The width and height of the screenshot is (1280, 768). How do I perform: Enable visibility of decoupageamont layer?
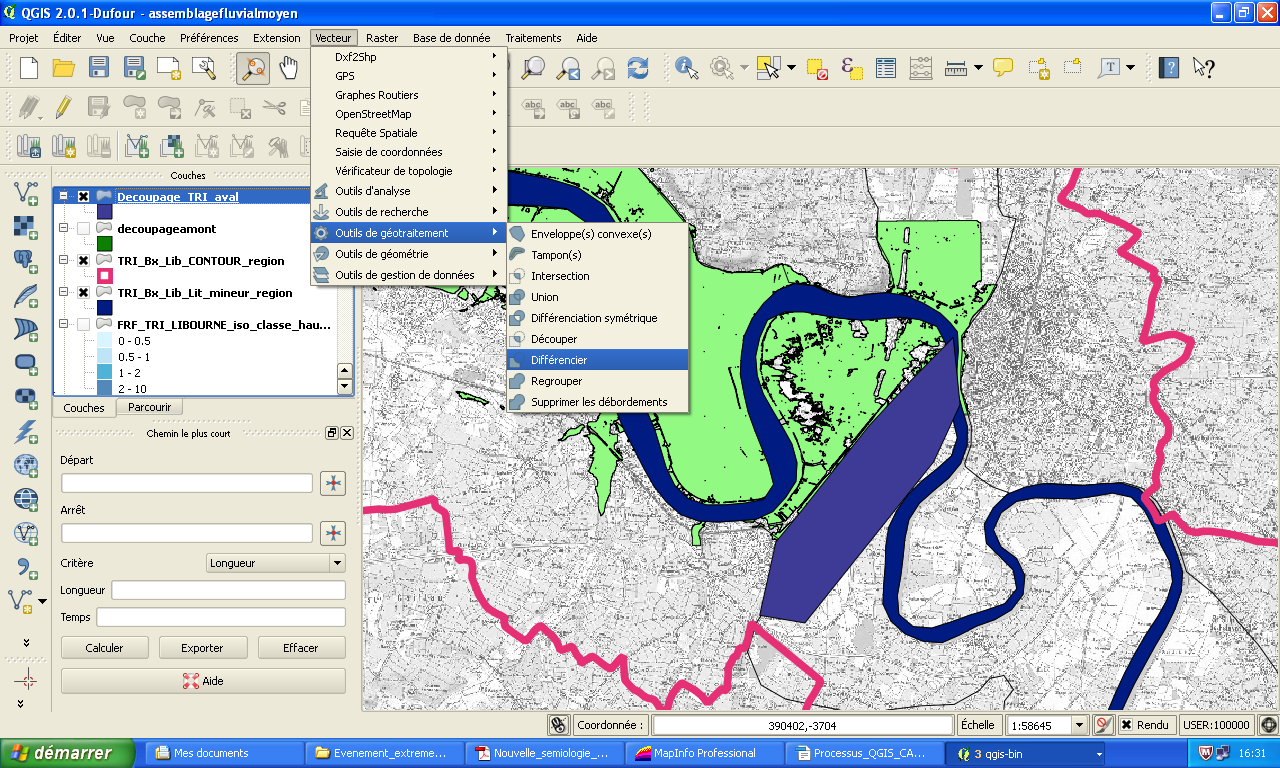pos(84,229)
